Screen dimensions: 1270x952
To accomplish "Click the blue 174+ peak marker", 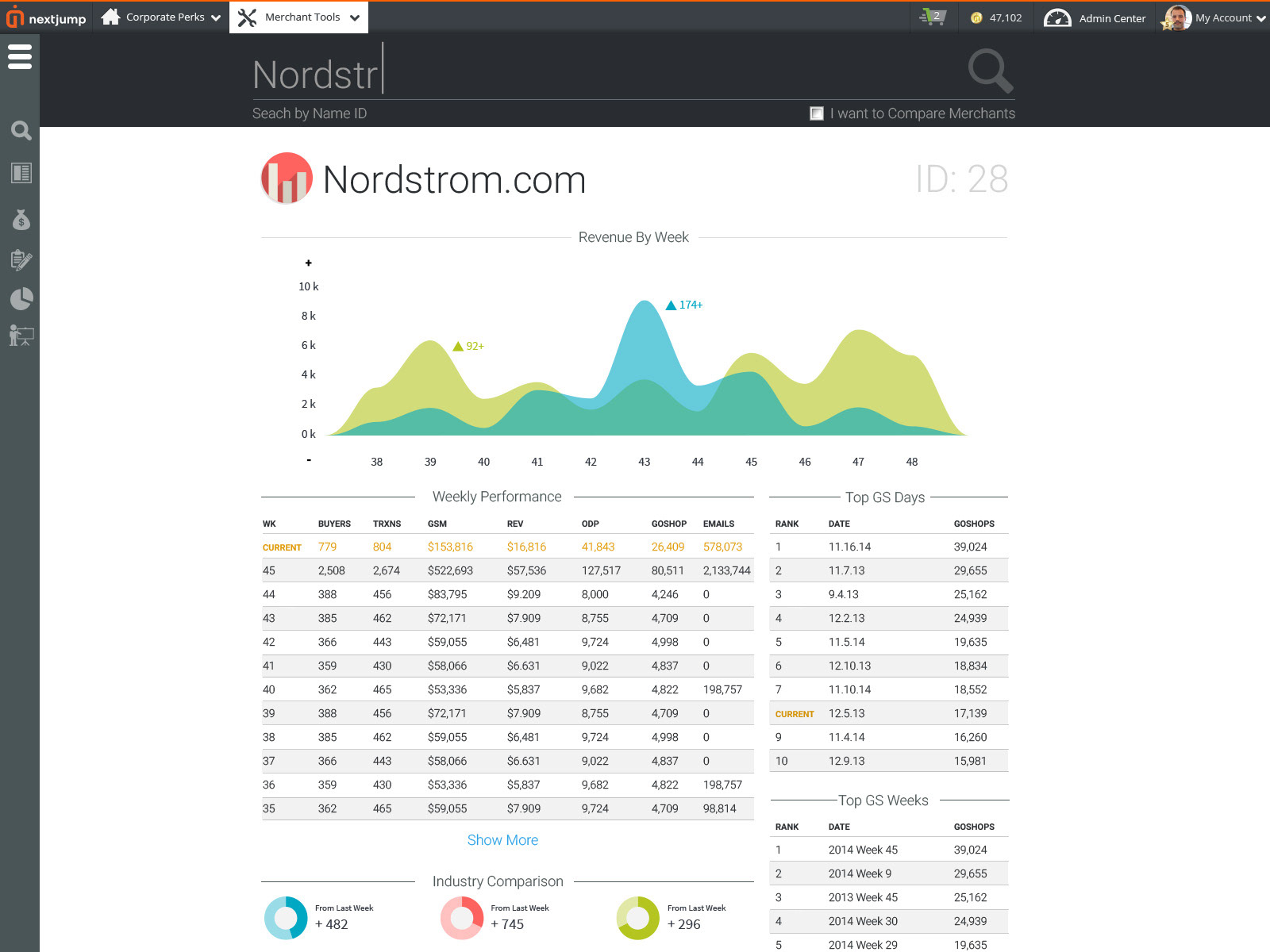I will (683, 305).
